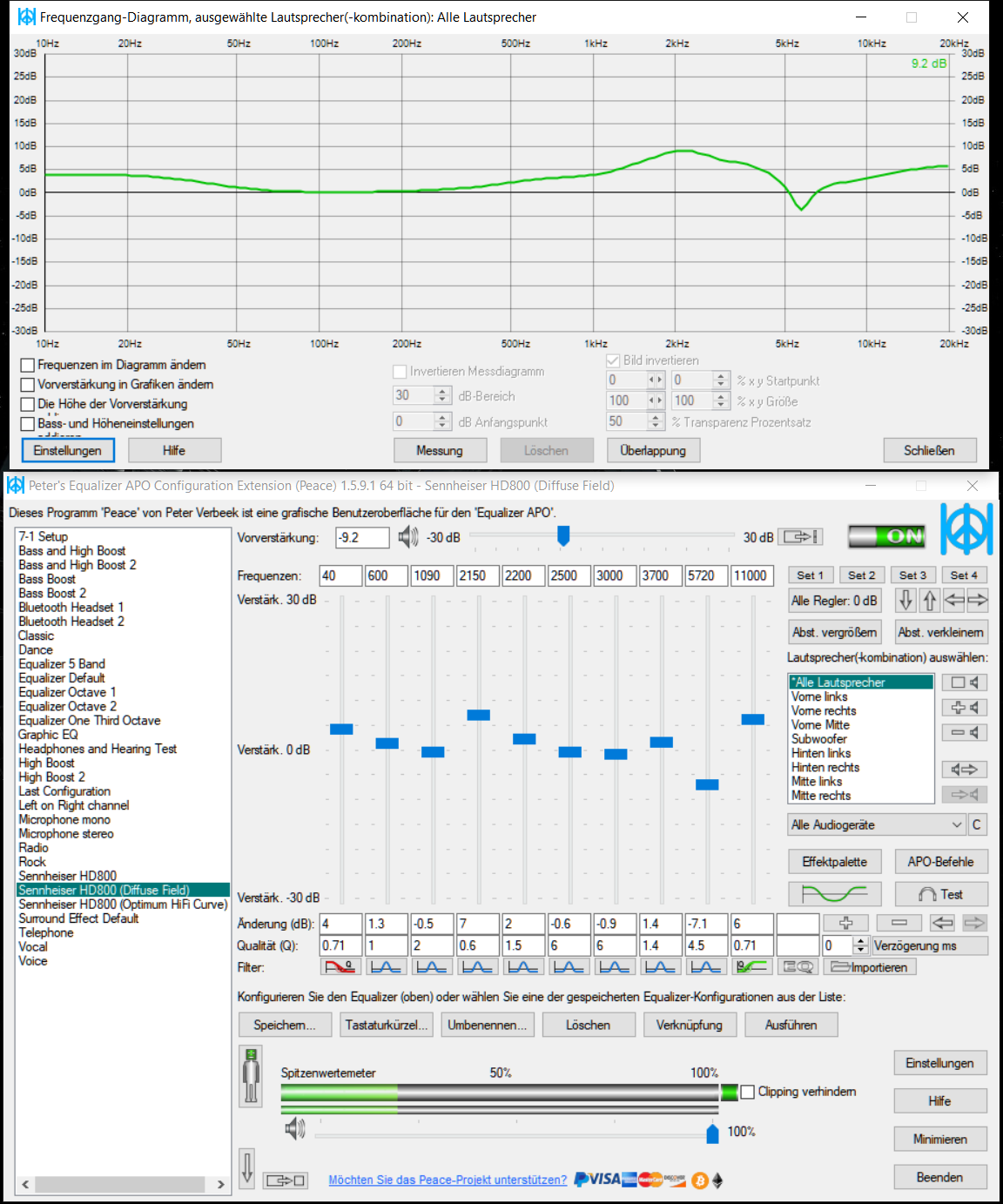This screenshot has height=1204, width=1003.
Task: Click the figure icon beside peak meter
Action: point(252,1076)
